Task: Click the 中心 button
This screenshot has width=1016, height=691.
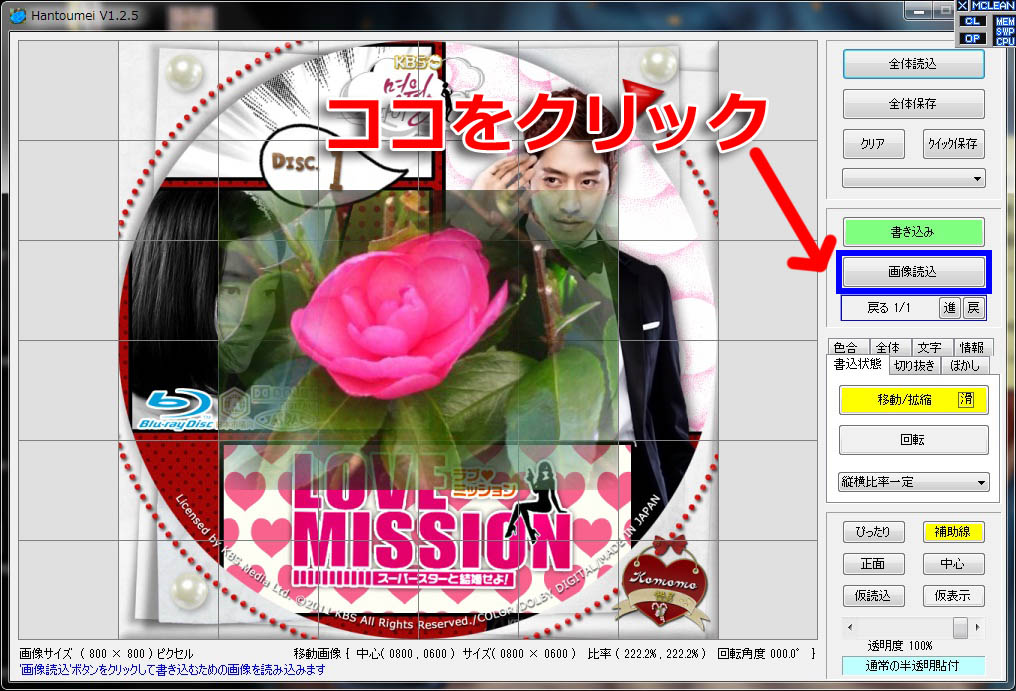Action: (953, 564)
